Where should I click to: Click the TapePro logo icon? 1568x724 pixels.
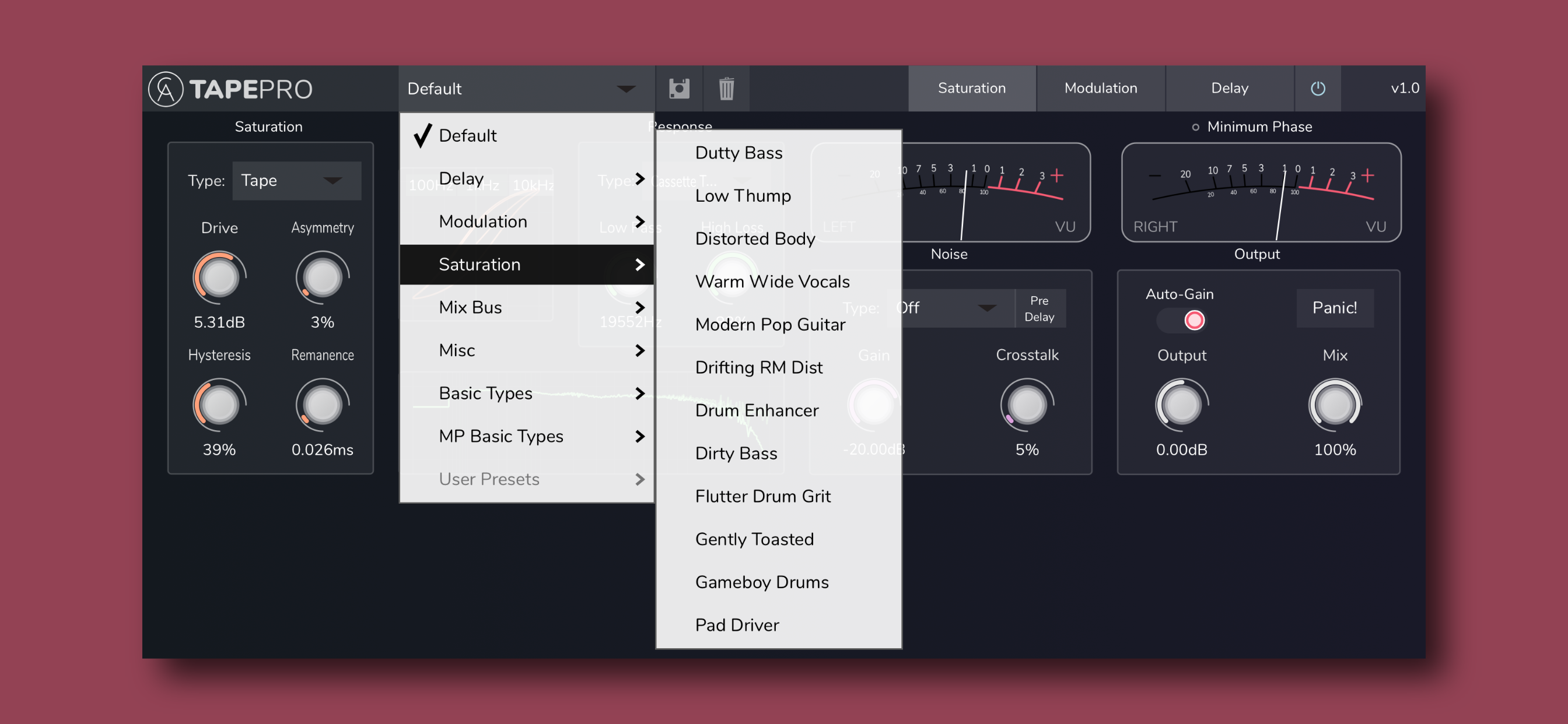pyautogui.click(x=166, y=89)
